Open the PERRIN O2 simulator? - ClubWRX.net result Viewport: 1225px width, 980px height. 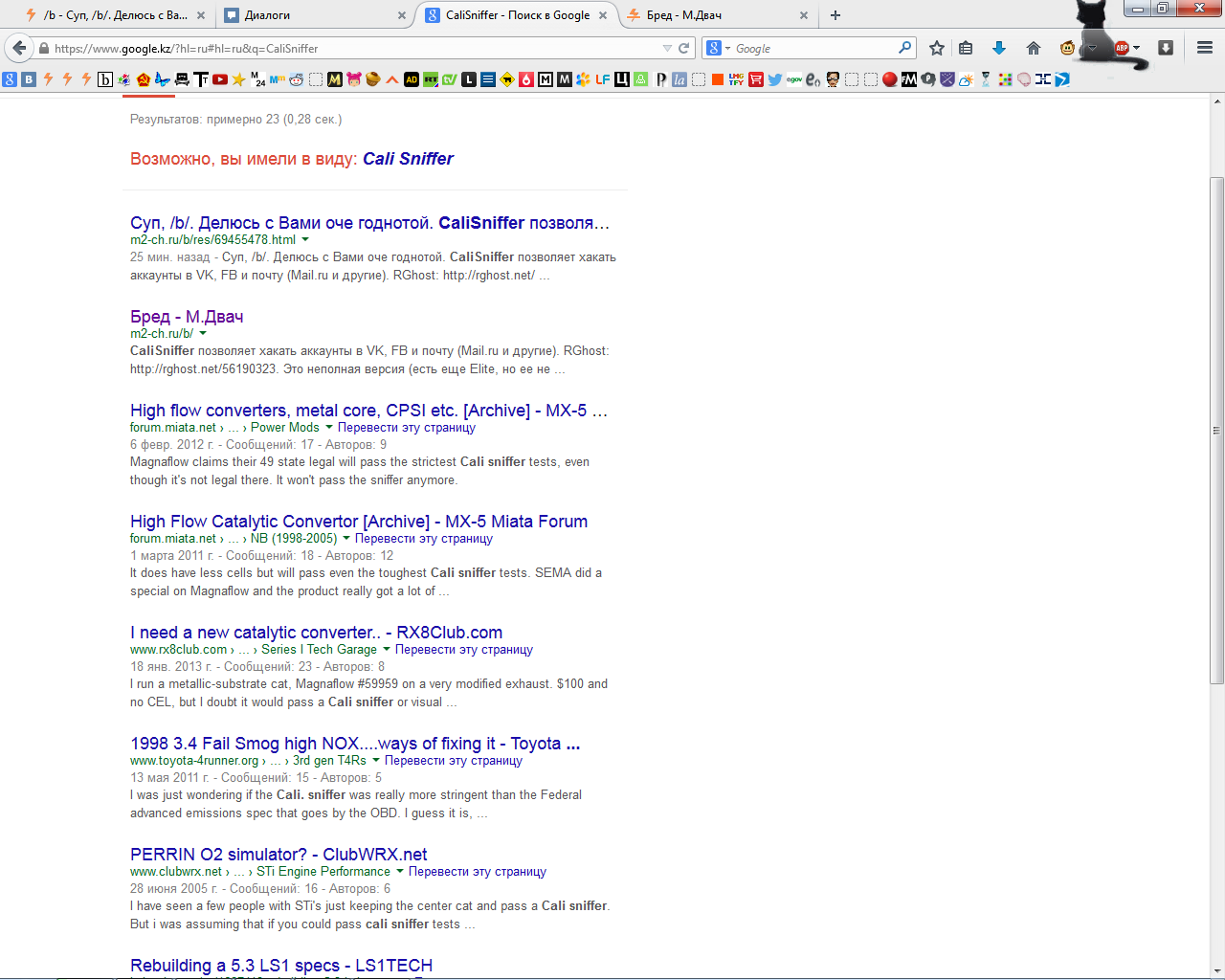pos(278,855)
